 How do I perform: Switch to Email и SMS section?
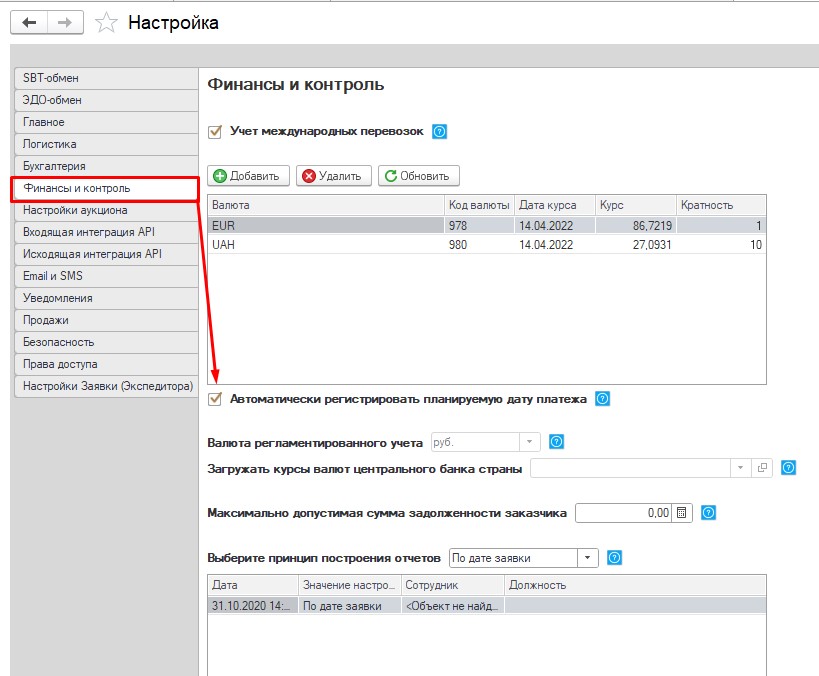pyautogui.click(x=107, y=276)
